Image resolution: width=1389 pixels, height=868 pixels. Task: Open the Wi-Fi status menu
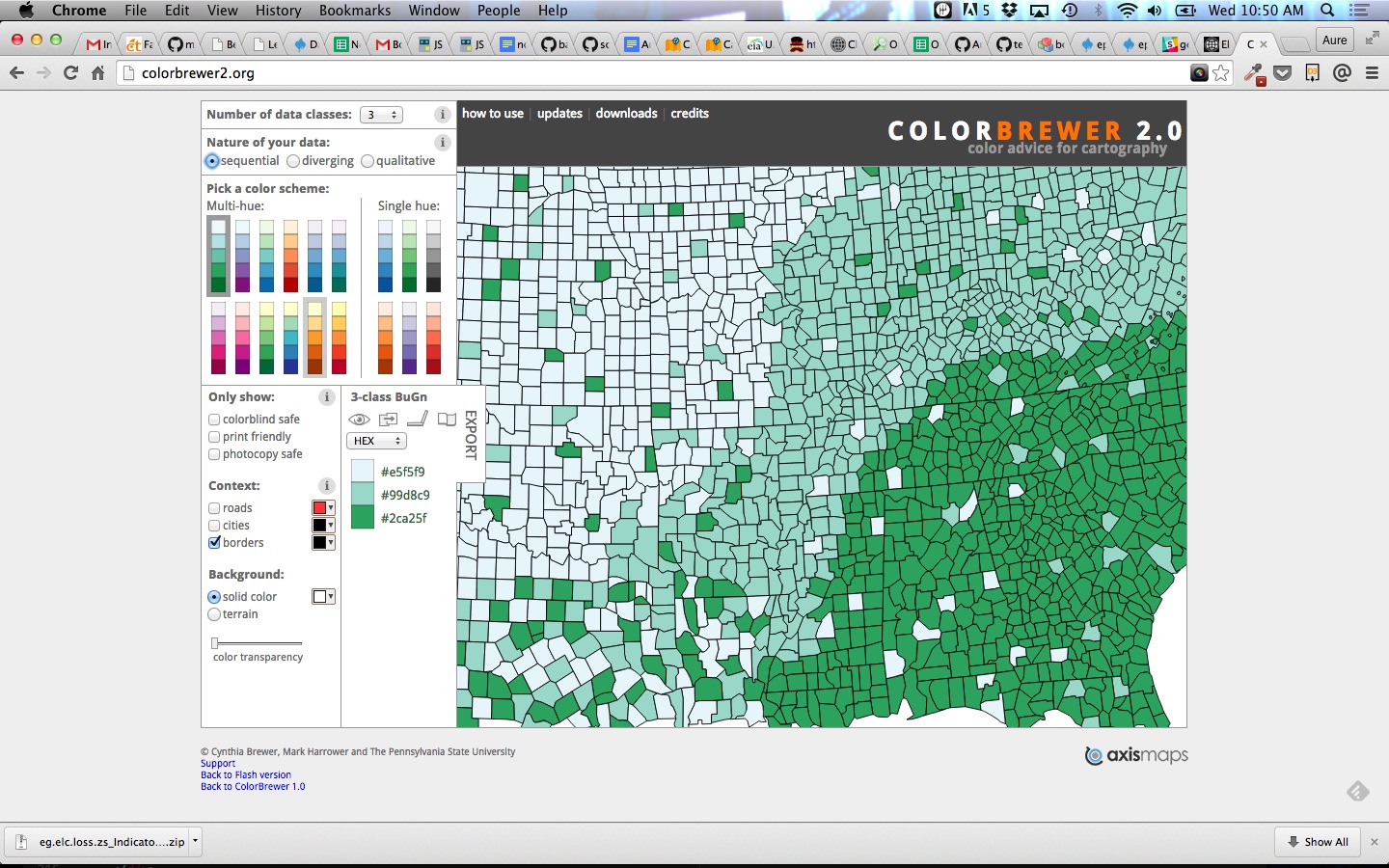point(1127,11)
